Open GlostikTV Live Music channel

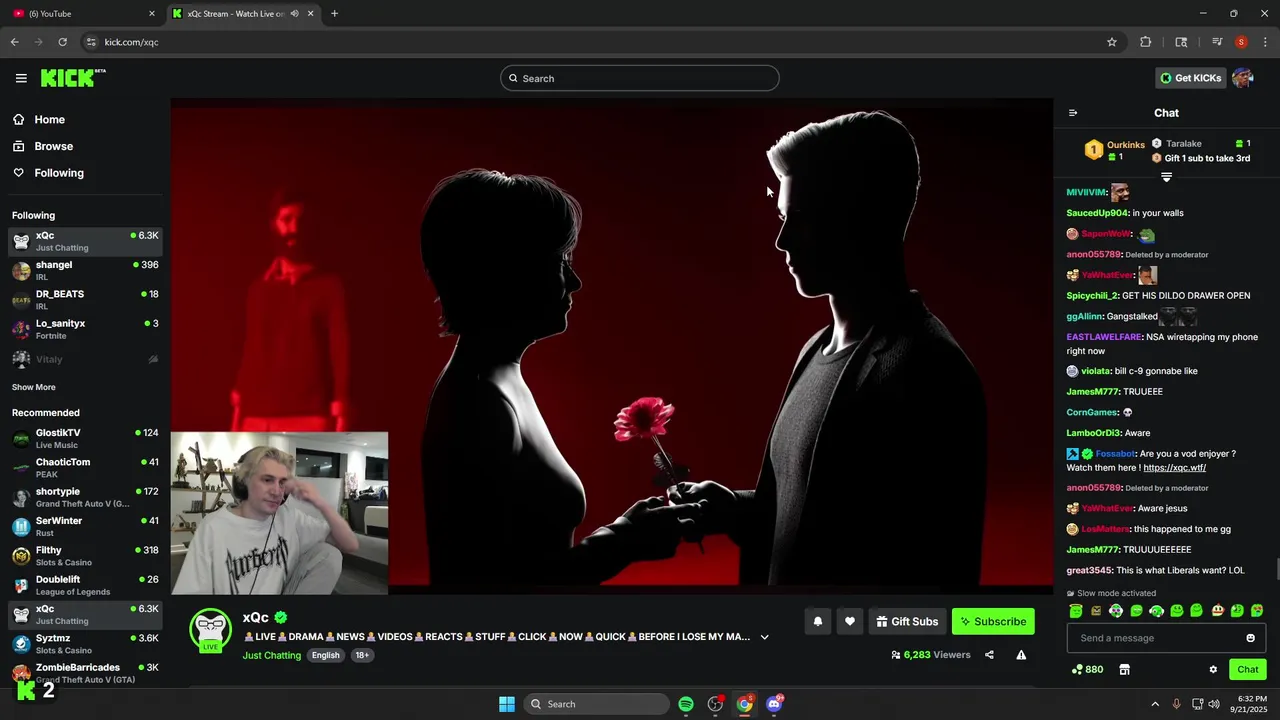point(85,438)
